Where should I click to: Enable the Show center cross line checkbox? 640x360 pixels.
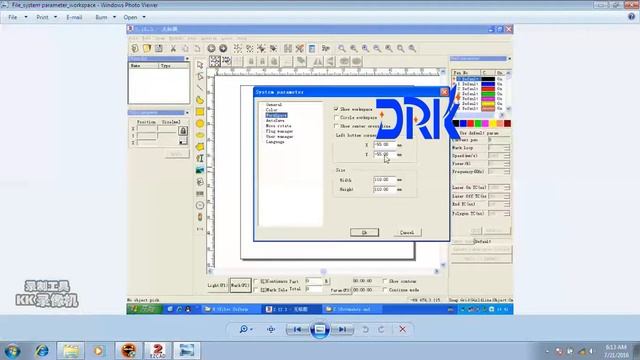click(x=336, y=126)
